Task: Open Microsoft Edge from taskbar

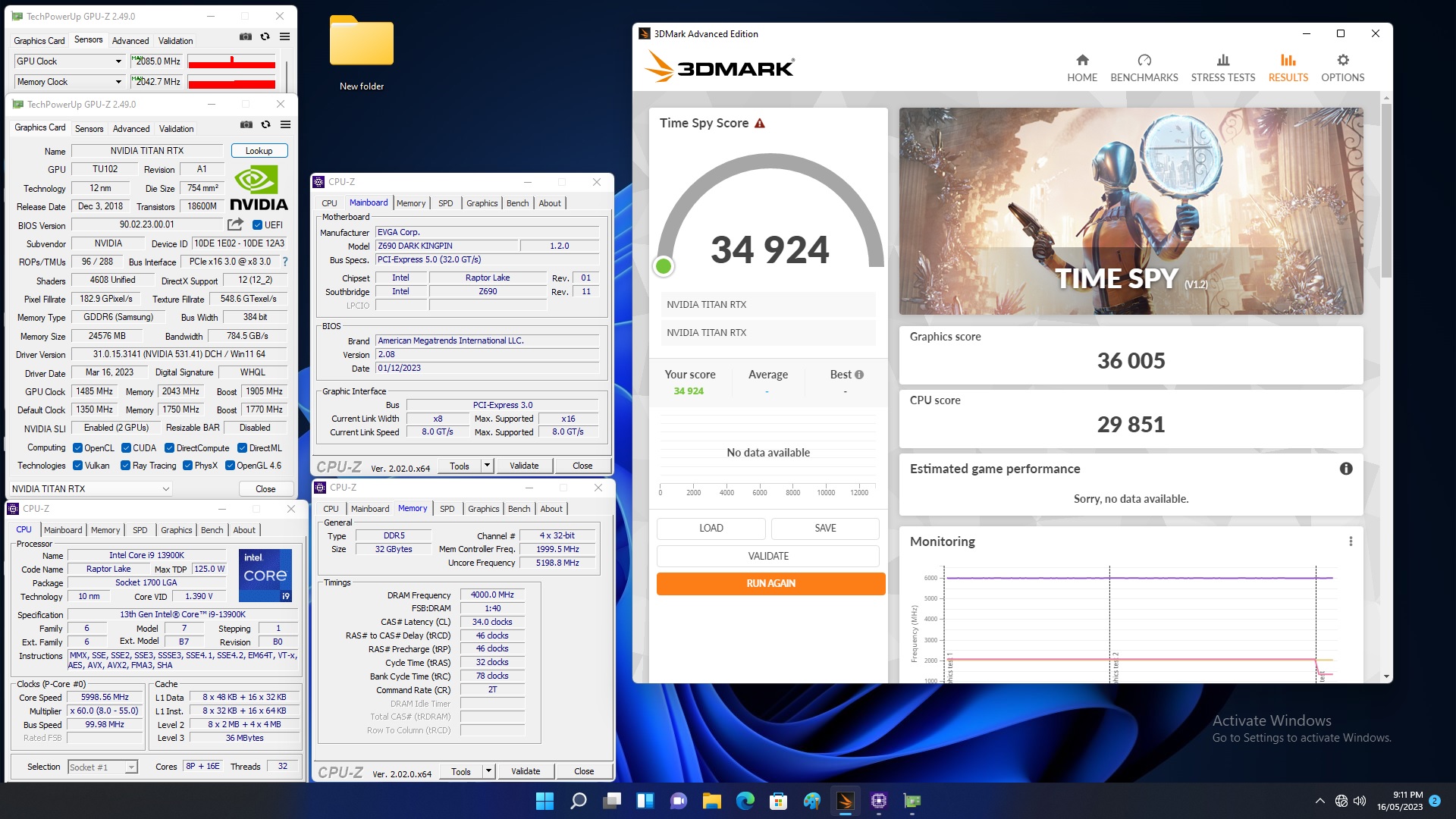Action: click(x=745, y=801)
